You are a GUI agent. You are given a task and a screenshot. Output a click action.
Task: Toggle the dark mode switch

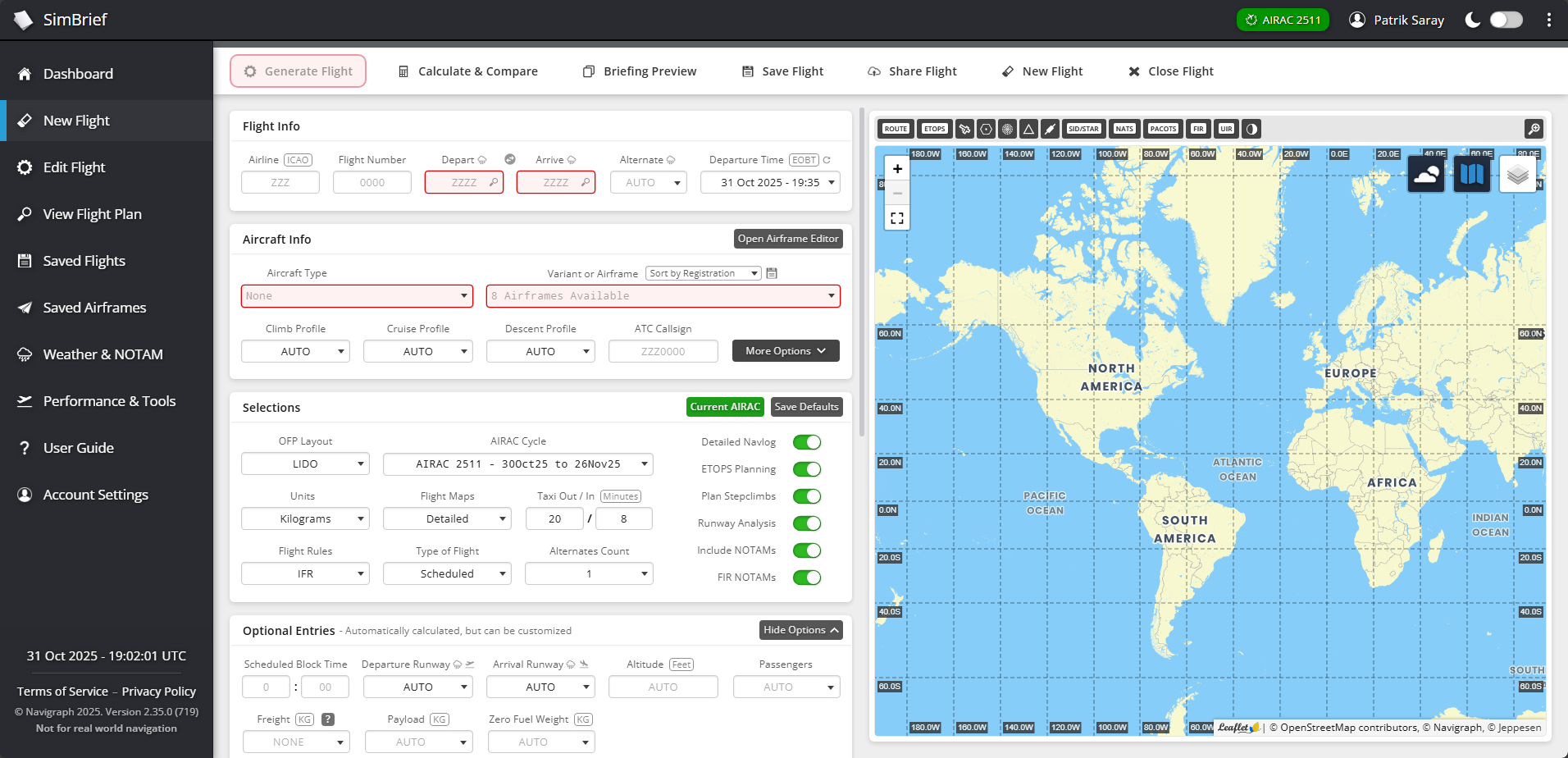[1506, 20]
